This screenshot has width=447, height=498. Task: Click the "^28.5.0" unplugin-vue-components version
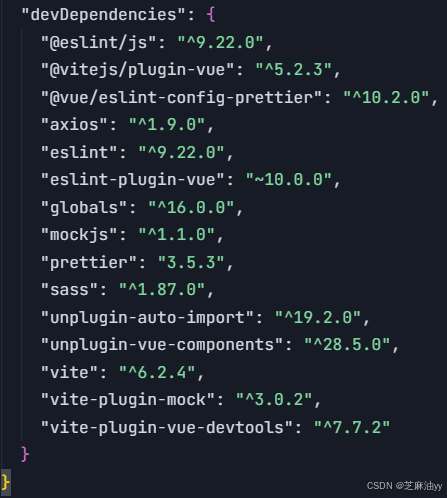(347, 345)
